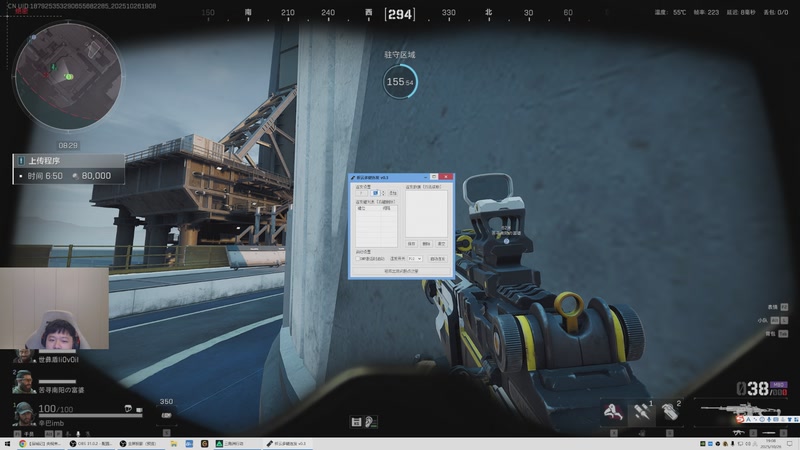The image size is (800, 450).
Task: Open the Windows notification center icon
Action: click(x=790, y=444)
